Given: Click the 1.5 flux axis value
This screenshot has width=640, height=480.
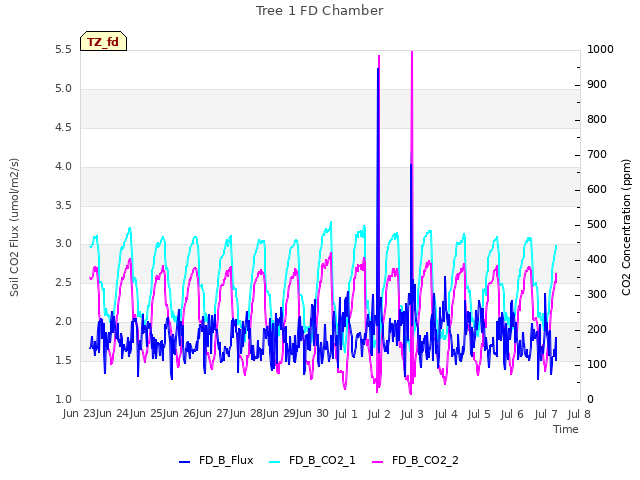Looking at the screenshot, I should [63, 360].
